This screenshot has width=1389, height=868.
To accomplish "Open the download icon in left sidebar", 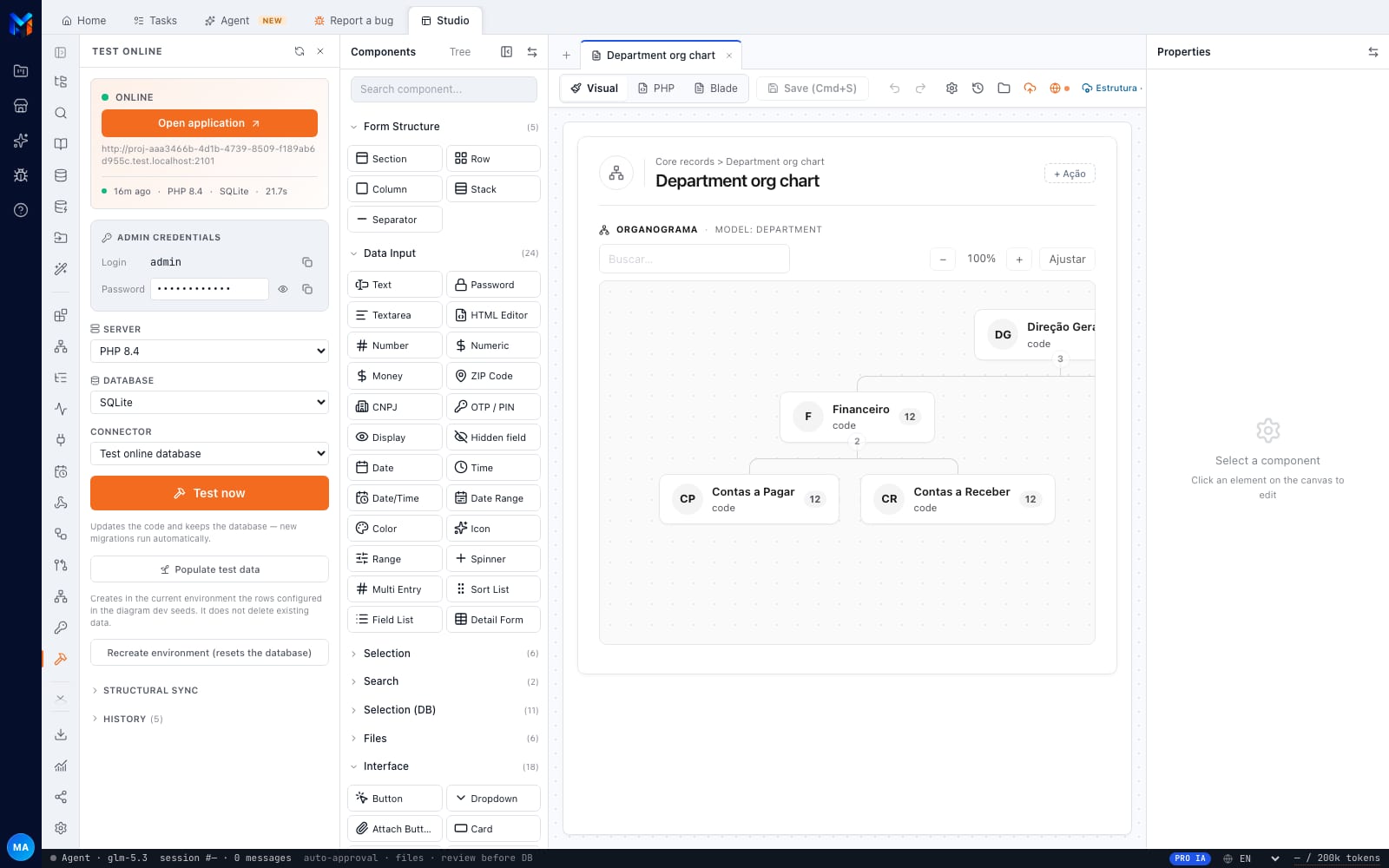I will click(x=61, y=734).
